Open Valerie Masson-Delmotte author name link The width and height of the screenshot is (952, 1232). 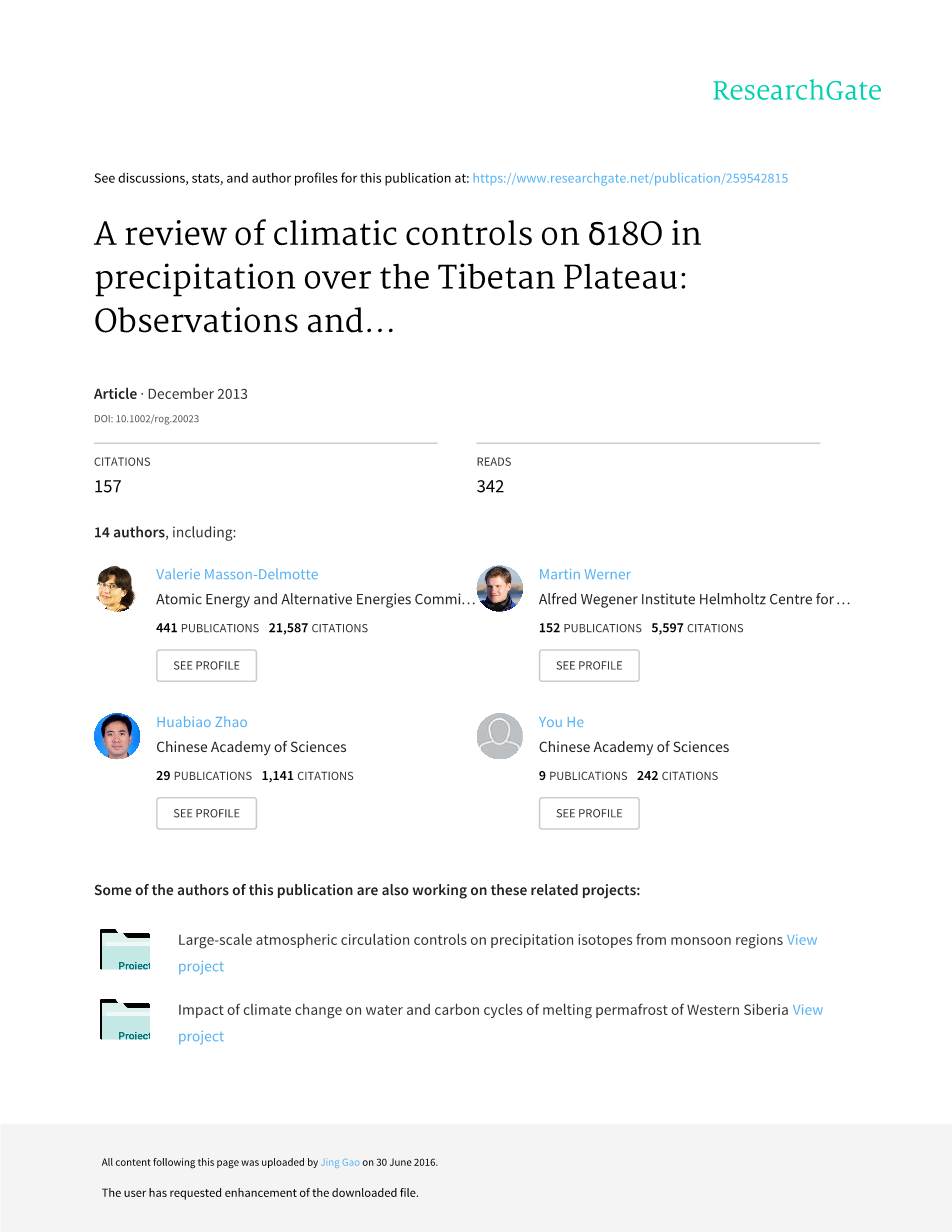237,574
